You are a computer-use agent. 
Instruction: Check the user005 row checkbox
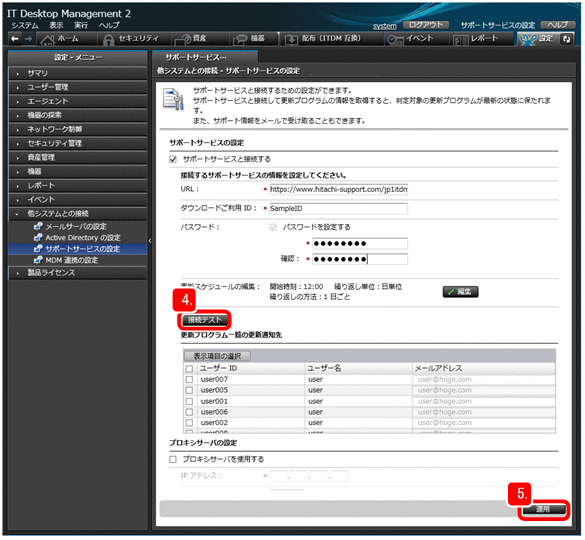[x=190, y=390]
